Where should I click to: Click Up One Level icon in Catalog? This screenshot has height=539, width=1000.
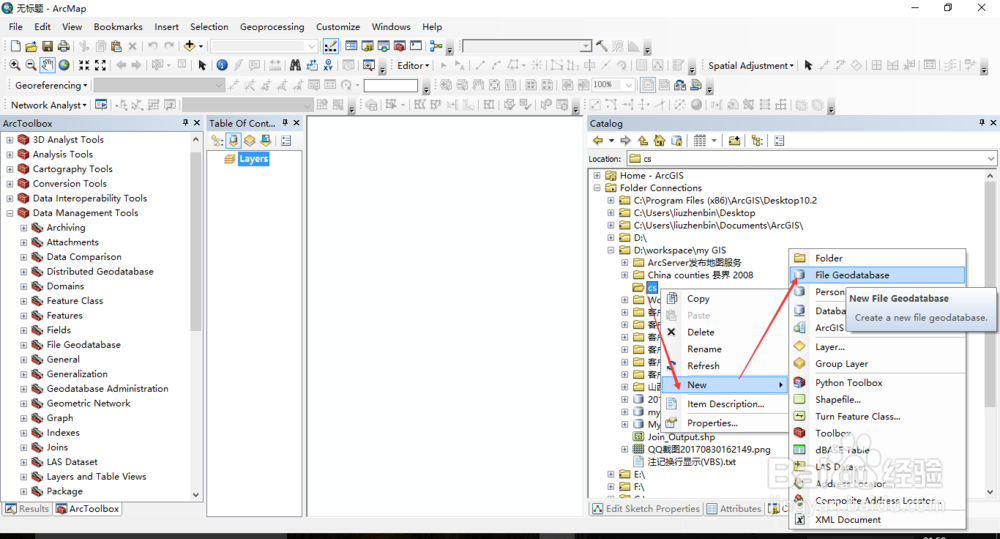click(x=643, y=140)
